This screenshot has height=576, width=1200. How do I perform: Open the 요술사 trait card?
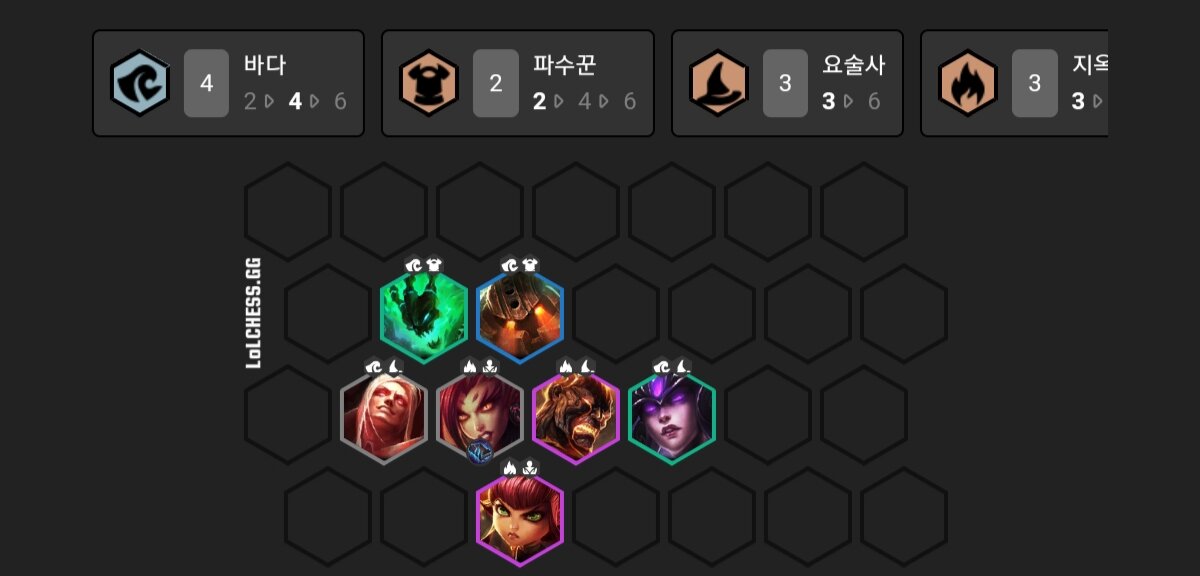(x=787, y=83)
